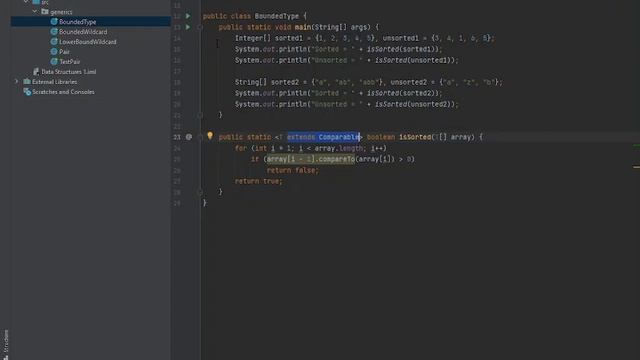
Task: Click fold end marker of isSorted method
Action: pyautogui.click(x=200, y=192)
